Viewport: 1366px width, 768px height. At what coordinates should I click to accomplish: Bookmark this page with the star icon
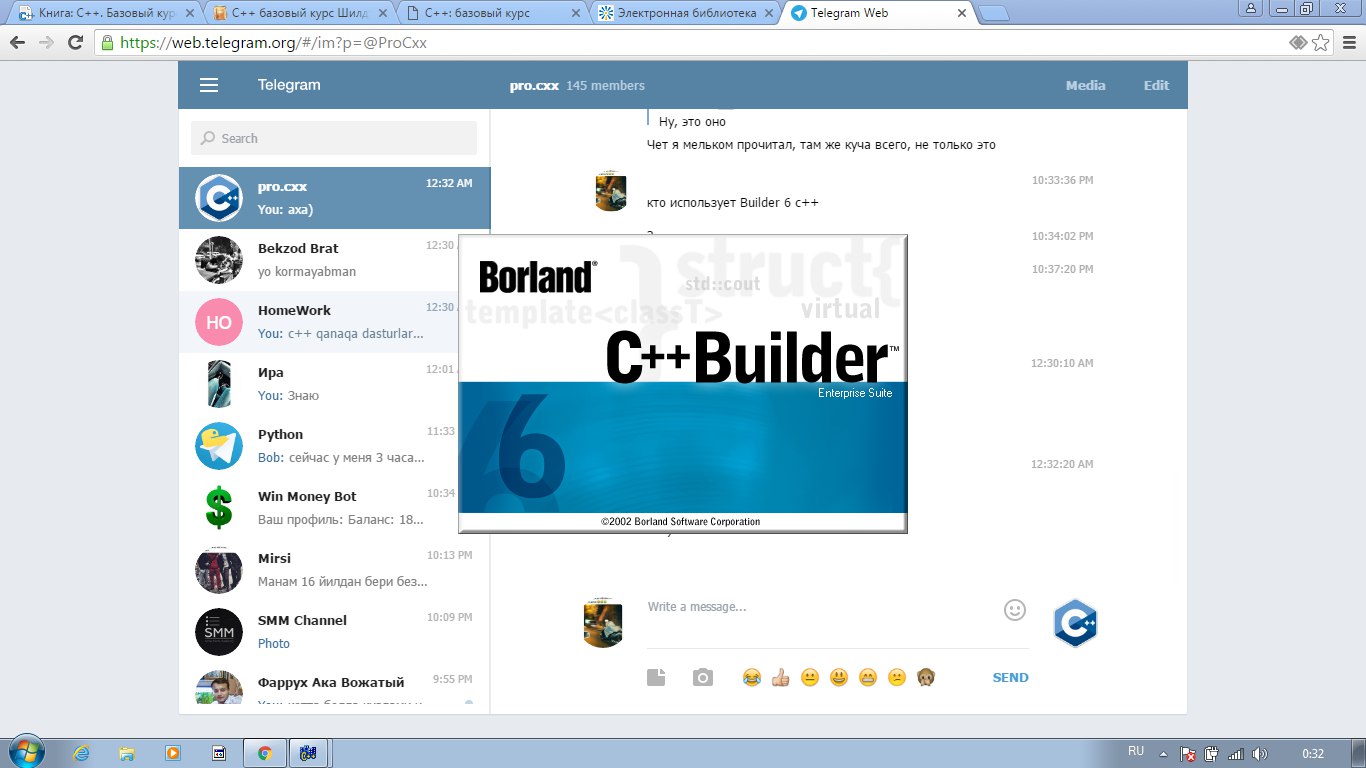[1321, 43]
